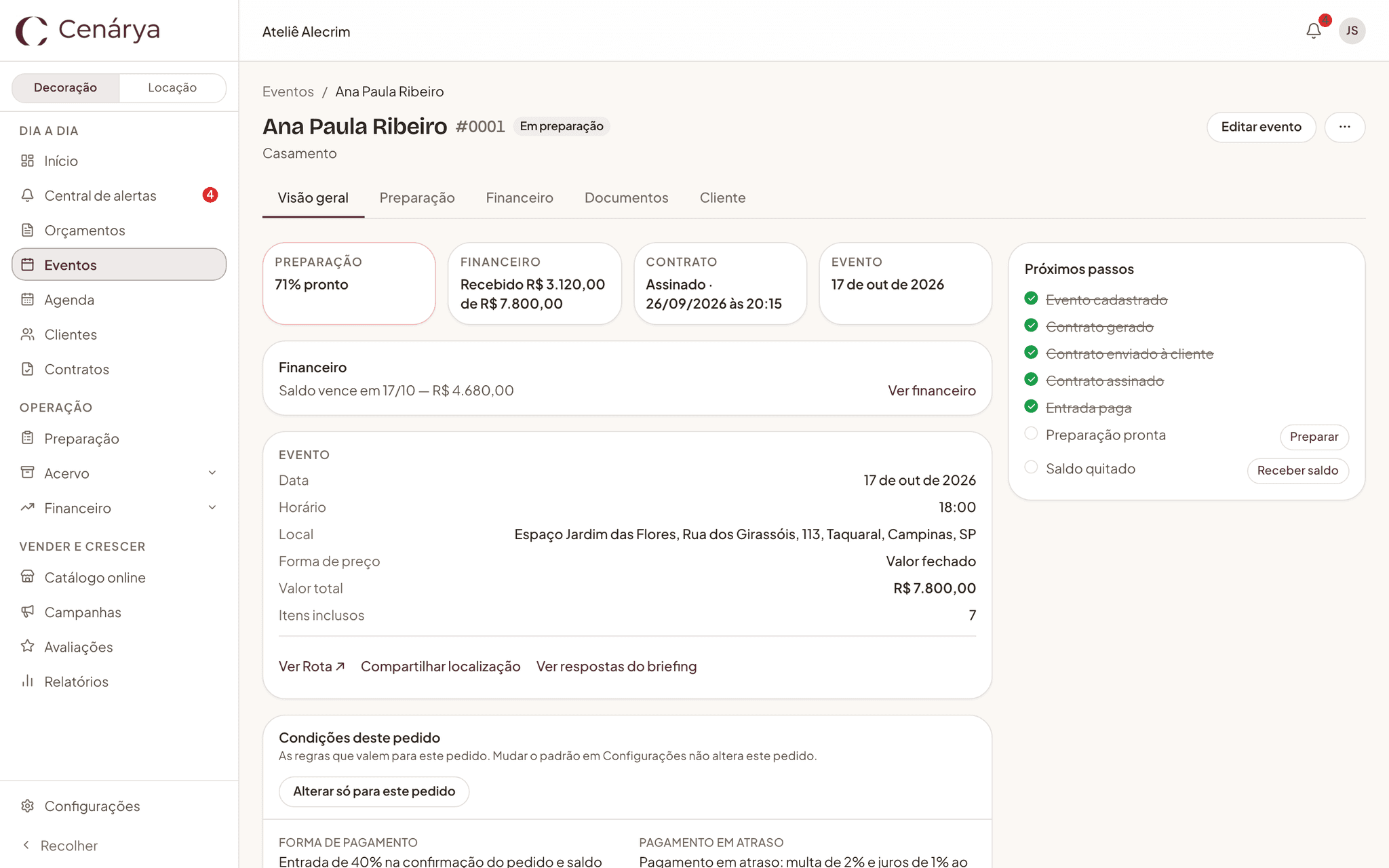
Task: Switch to the Preparação tab
Action: (417, 198)
